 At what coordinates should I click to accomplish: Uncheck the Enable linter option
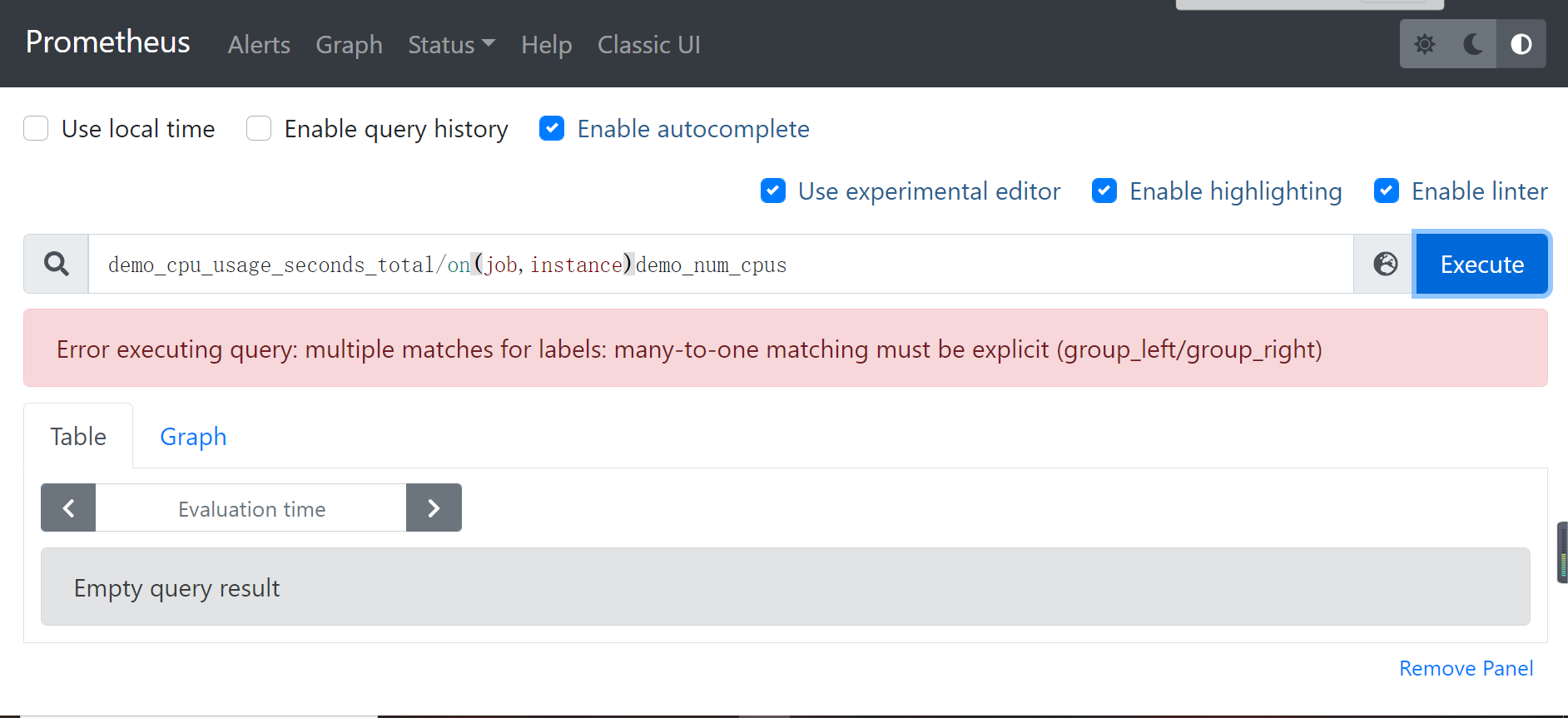pyautogui.click(x=1387, y=191)
